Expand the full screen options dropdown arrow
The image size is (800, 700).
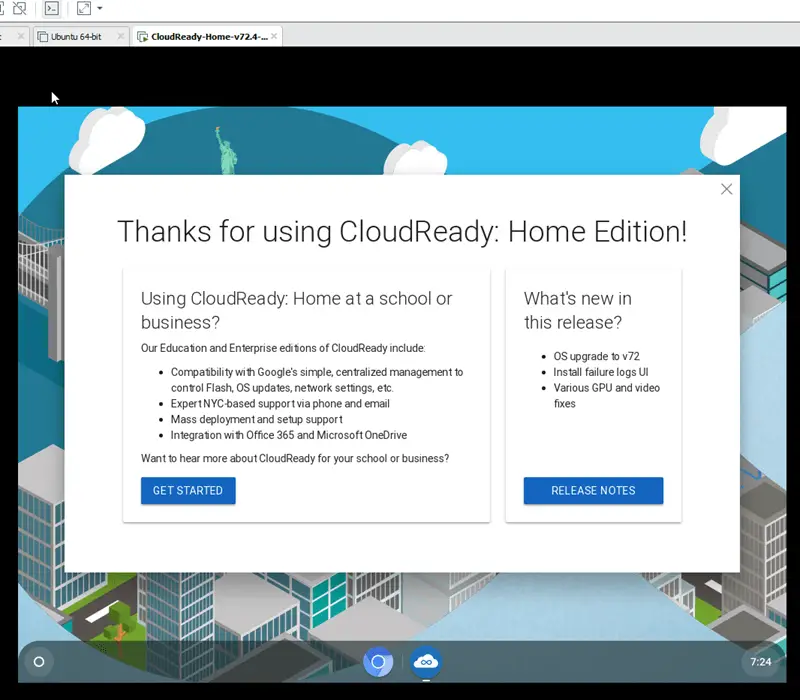[x=99, y=8]
